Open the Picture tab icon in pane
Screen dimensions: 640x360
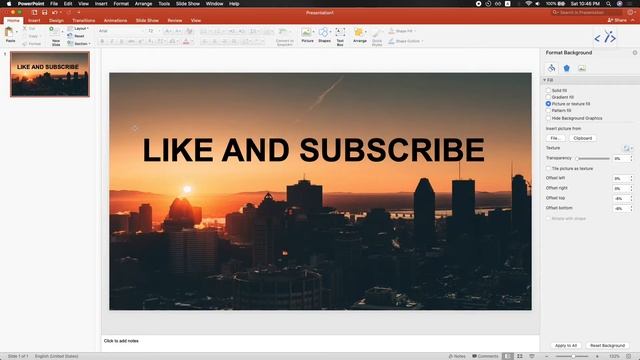[582, 68]
